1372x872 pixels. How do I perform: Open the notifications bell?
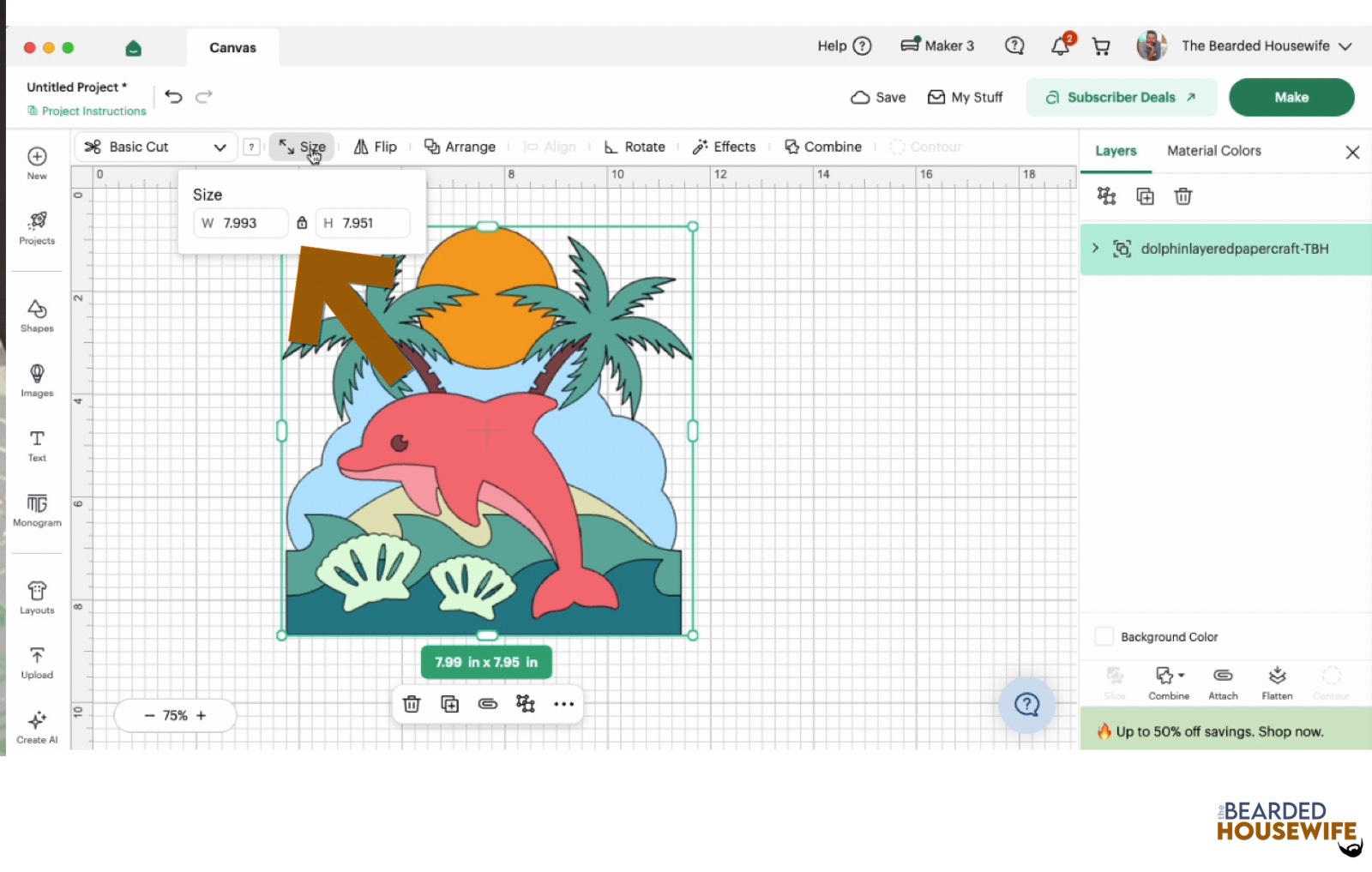(x=1062, y=45)
